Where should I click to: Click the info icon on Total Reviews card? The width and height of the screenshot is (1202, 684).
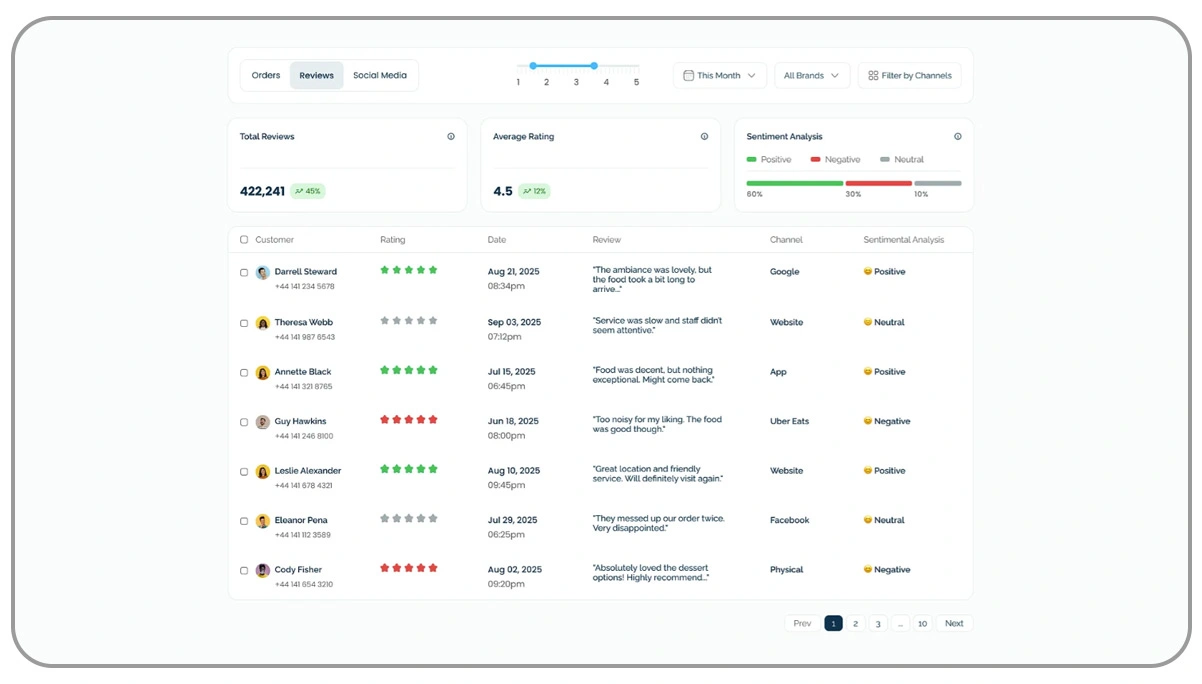point(451,136)
